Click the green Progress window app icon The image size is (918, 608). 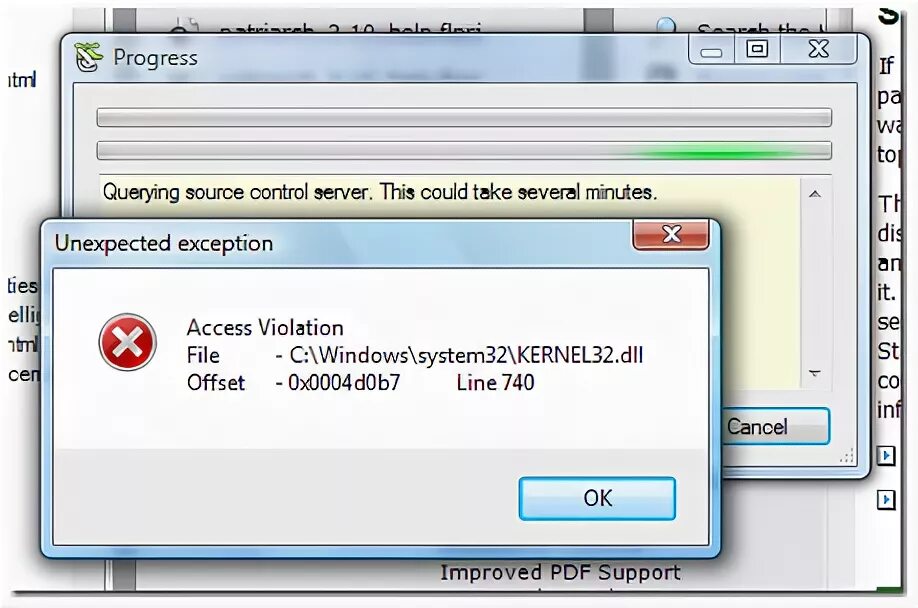point(88,58)
